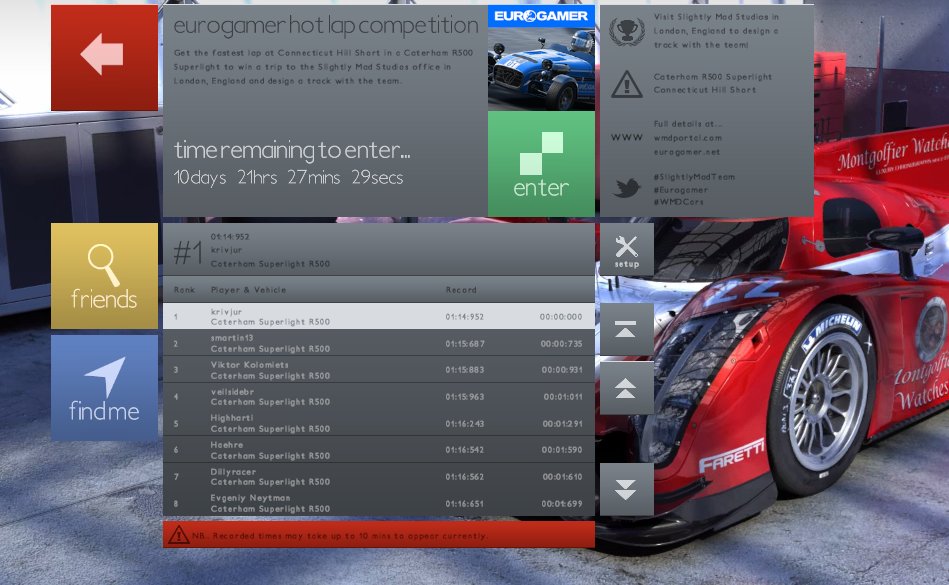
Task: Select Highharti leaderboard row
Action: (x=379, y=423)
